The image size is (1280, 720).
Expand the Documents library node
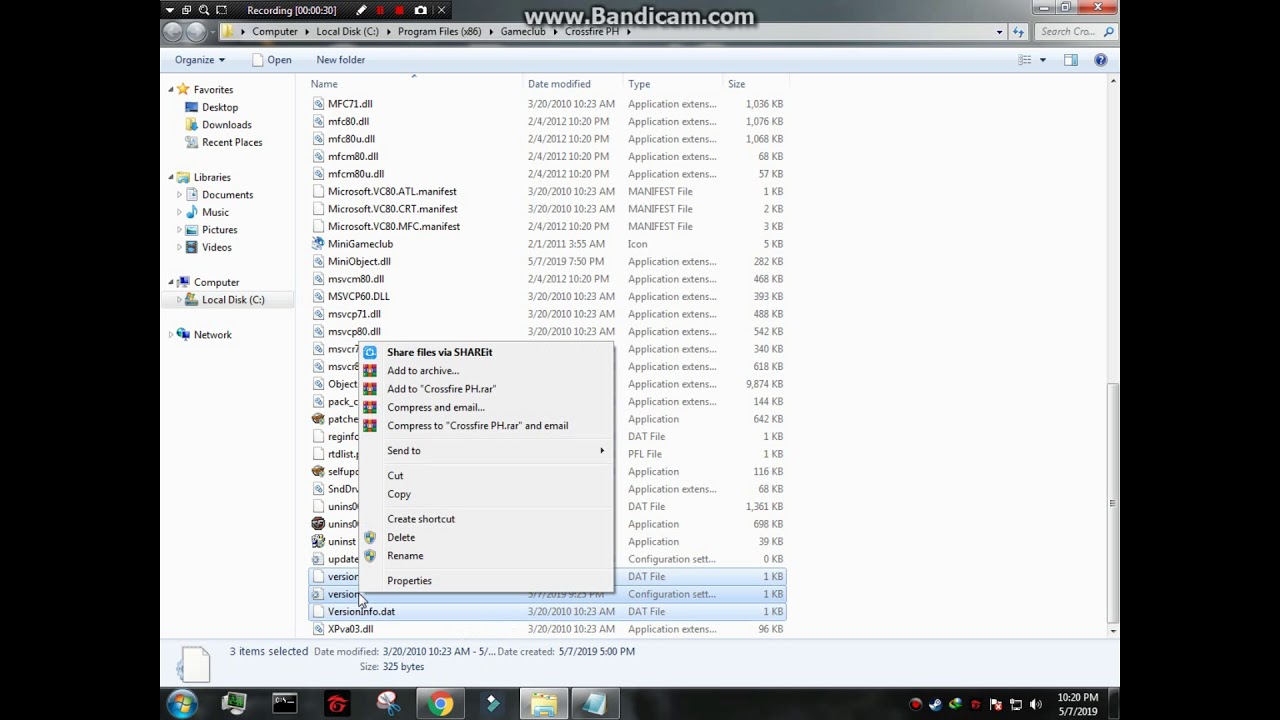pyautogui.click(x=180, y=195)
